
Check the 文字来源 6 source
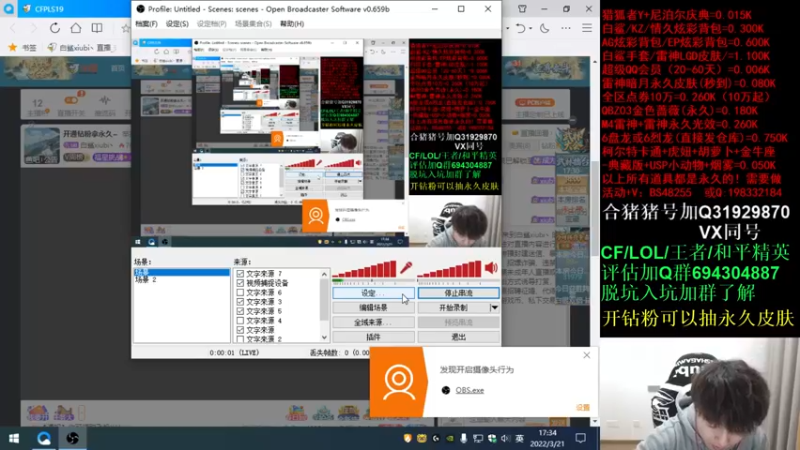240,292
